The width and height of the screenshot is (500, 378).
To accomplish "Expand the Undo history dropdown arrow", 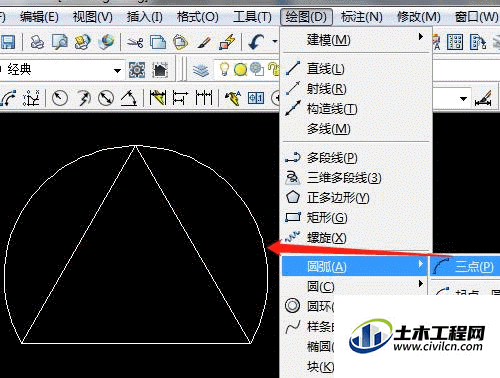I will click(x=275, y=42).
